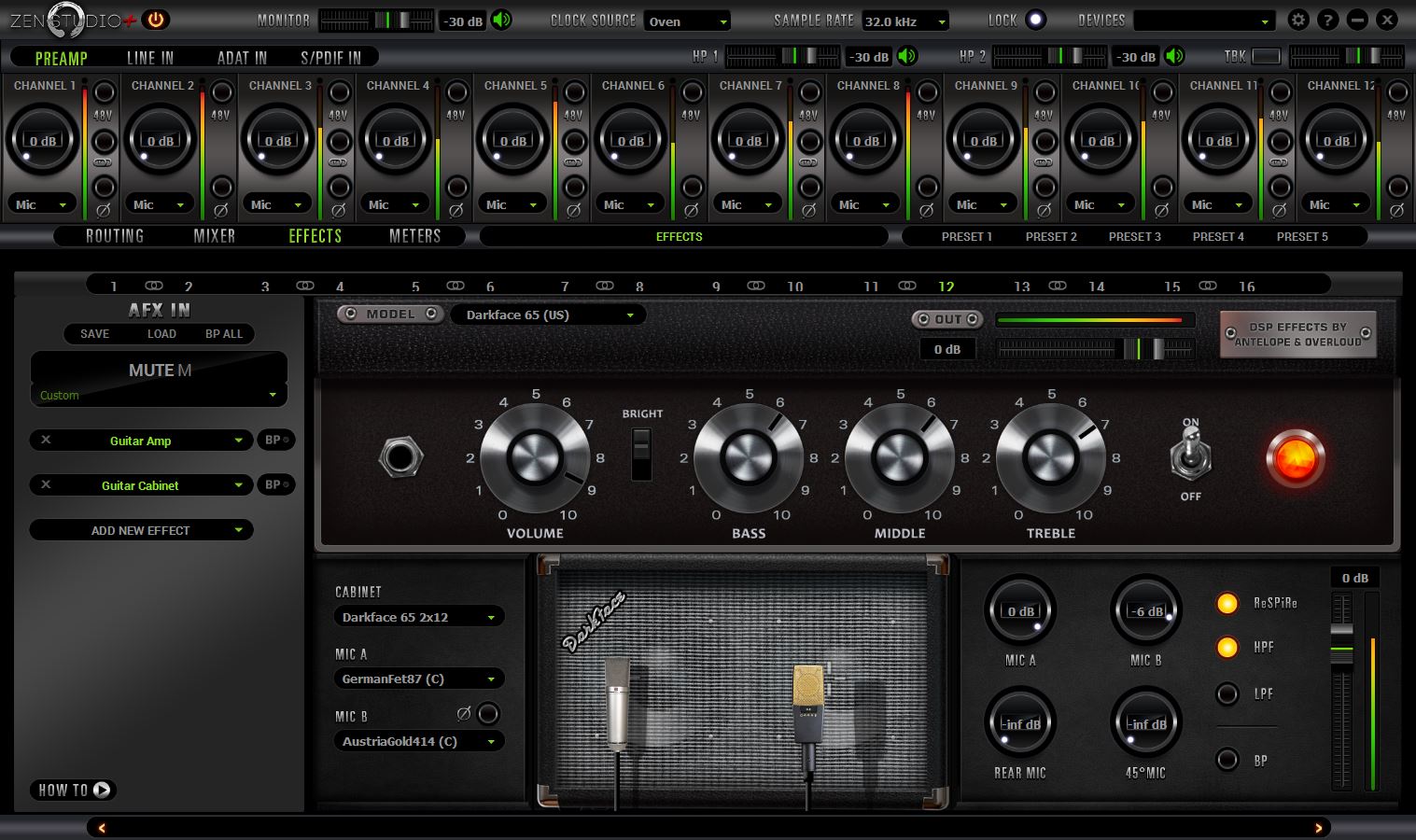Load Preset 3

click(x=1135, y=236)
